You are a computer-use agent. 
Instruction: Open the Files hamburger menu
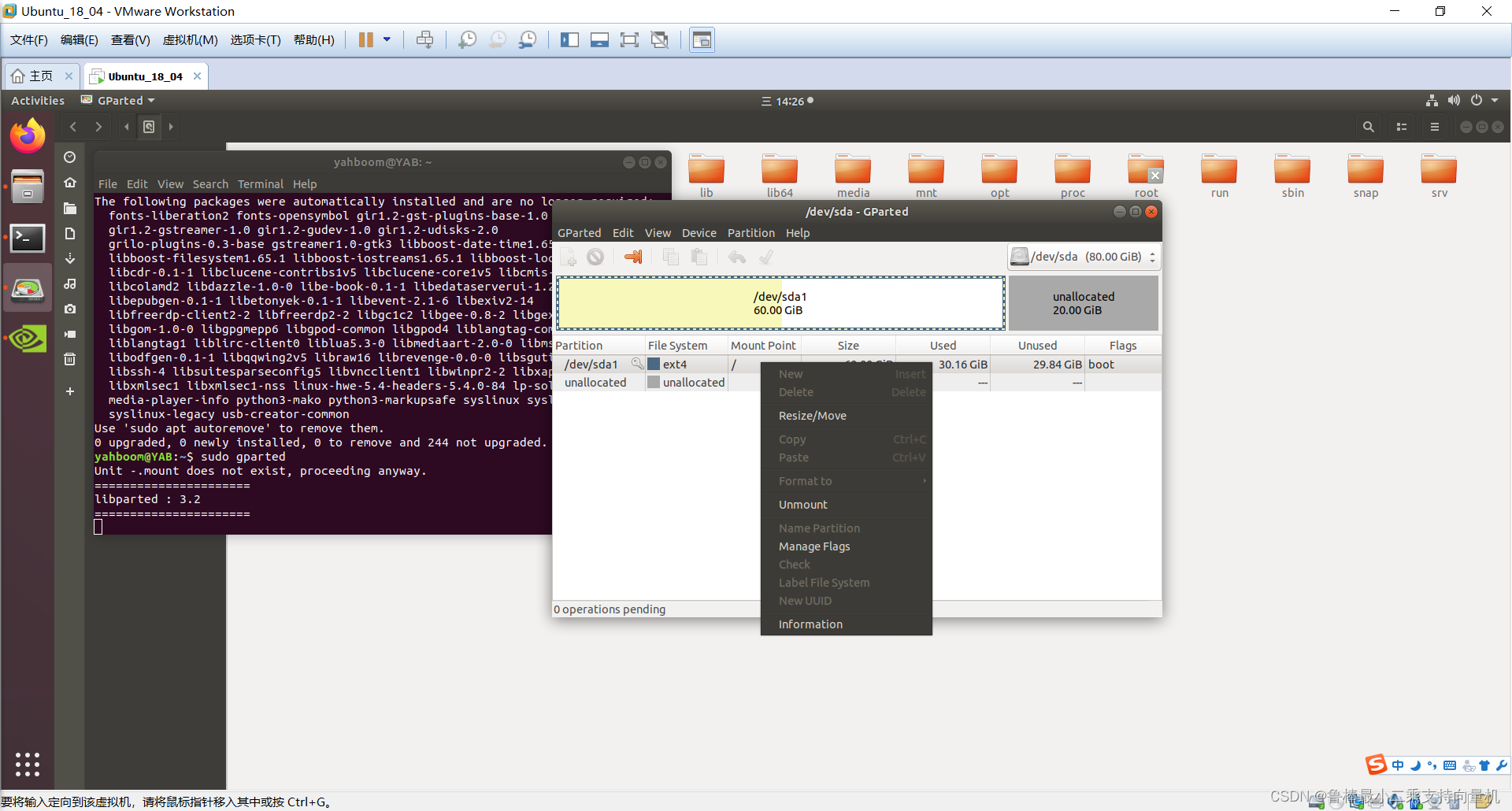click(x=1435, y=127)
